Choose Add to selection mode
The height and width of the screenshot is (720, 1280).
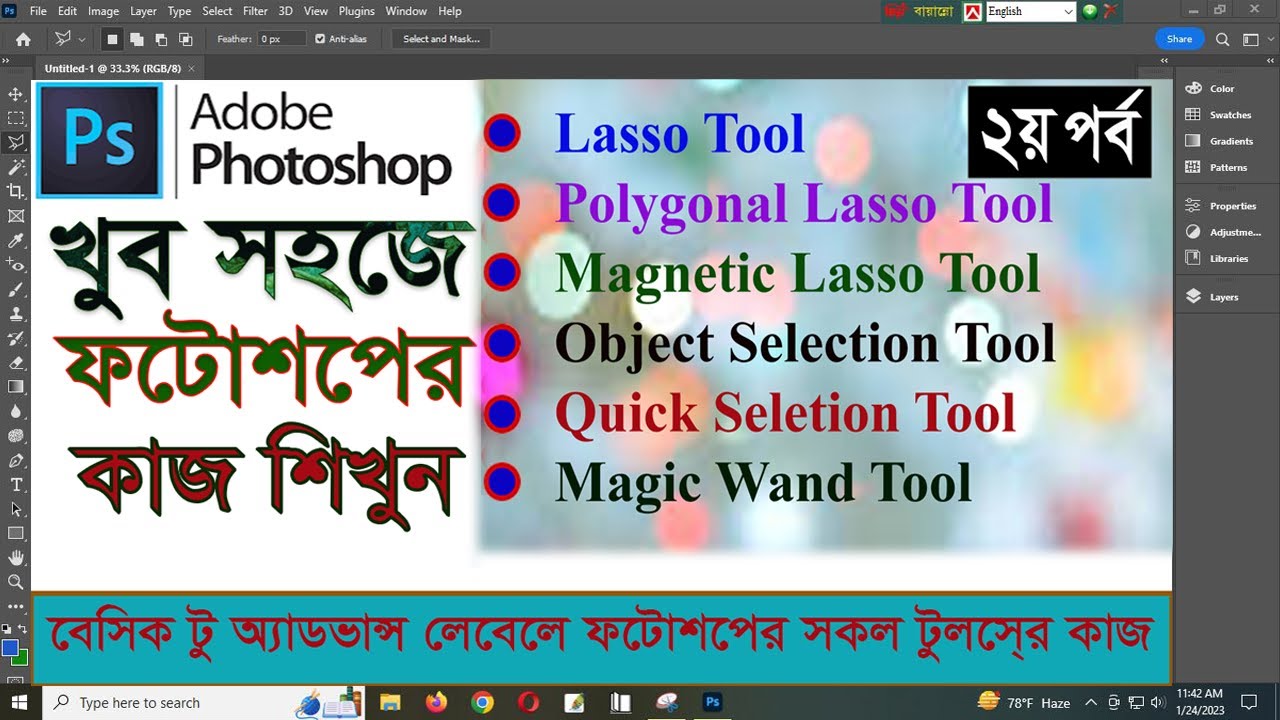136,39
